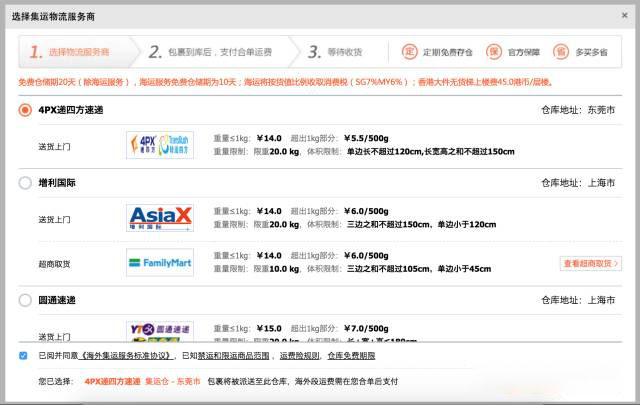Click selected 集运仓 - 东莞市 text
The height and width of the screenshot is (405, 640).
click(173, 381)
